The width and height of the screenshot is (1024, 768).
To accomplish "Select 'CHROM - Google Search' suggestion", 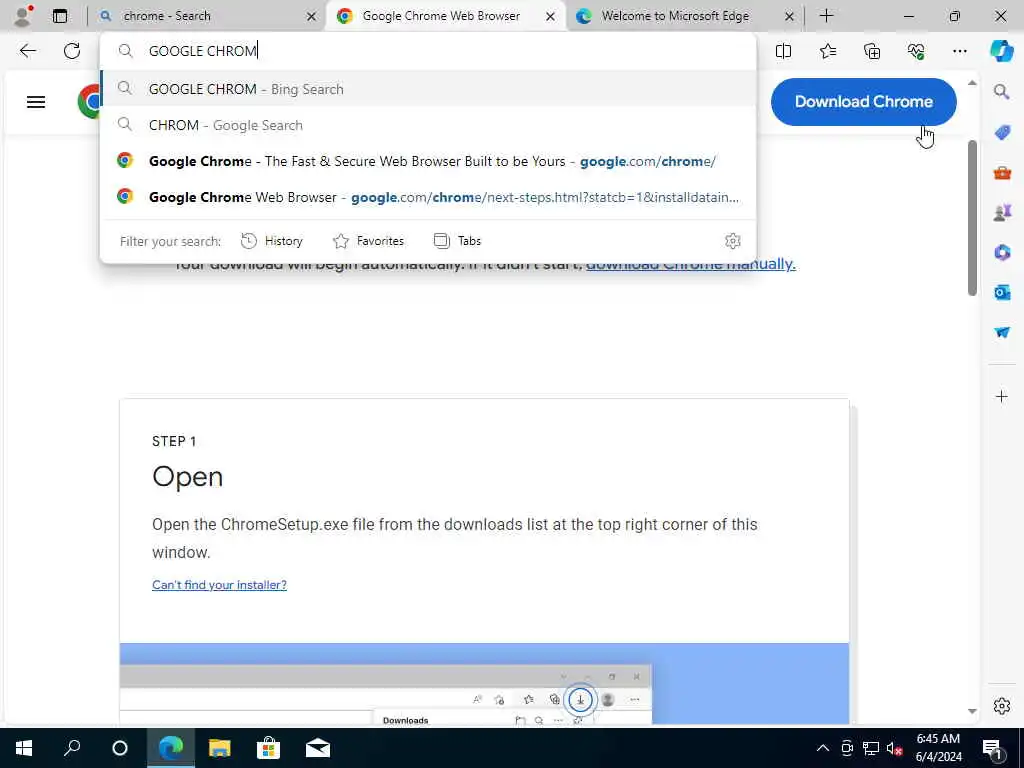I will (428, 125).
